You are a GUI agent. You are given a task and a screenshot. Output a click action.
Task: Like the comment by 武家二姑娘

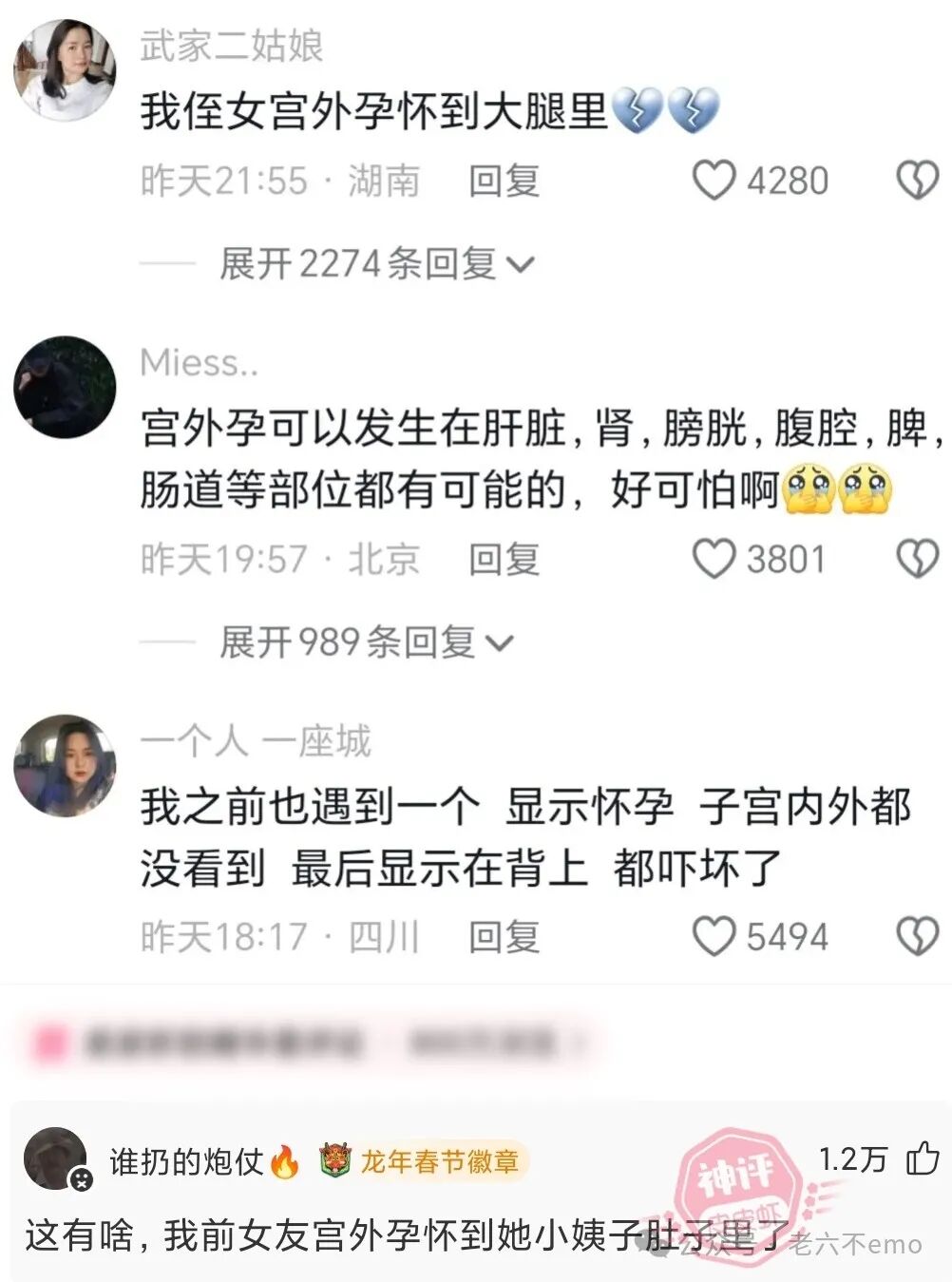click(714, 180)
